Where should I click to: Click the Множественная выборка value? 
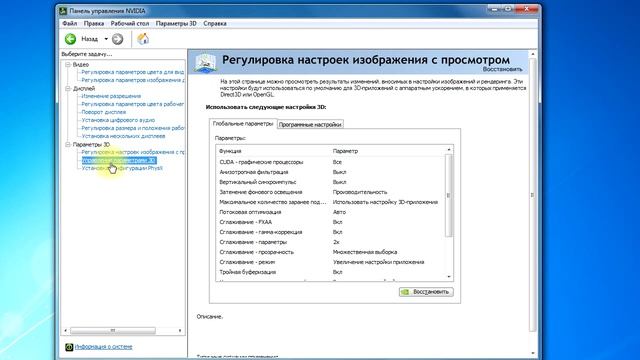pos(365,252)
